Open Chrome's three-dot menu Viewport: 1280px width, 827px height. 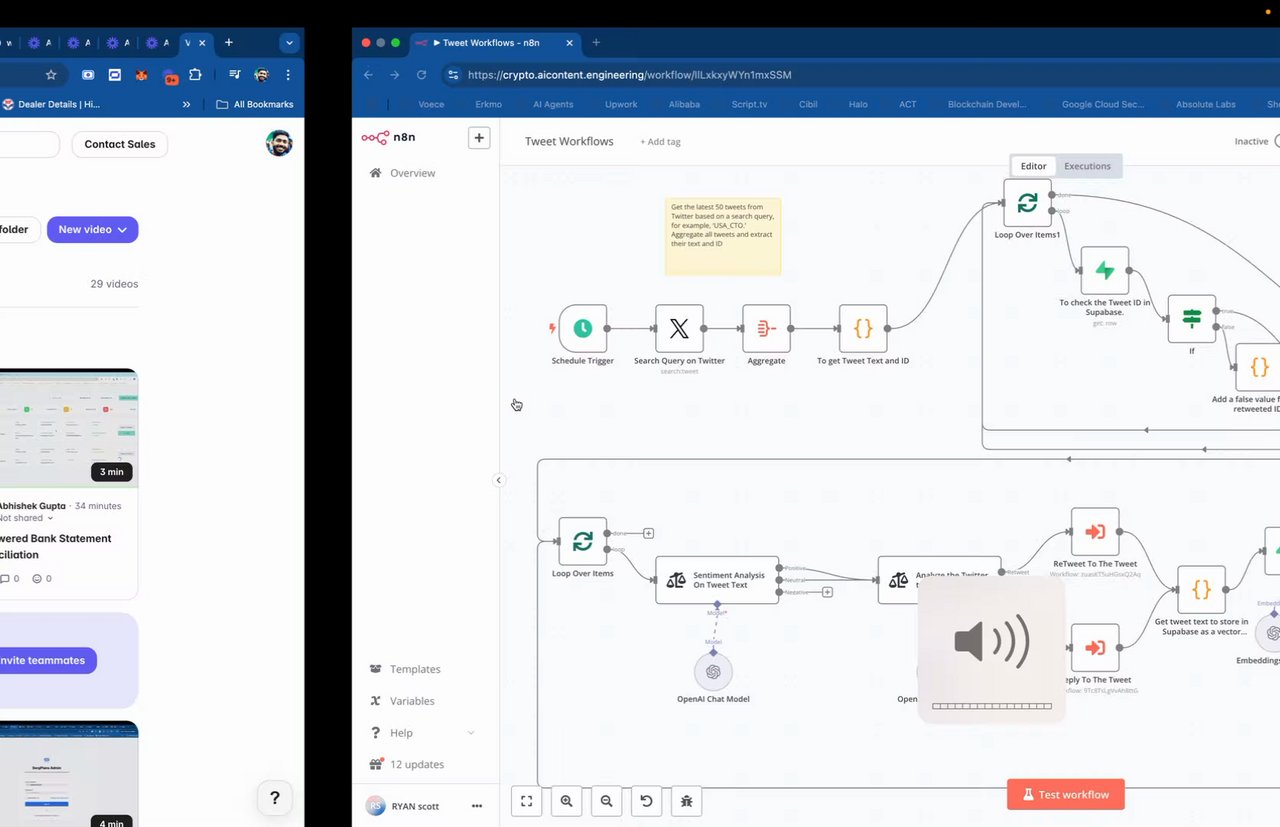[288, 74]
